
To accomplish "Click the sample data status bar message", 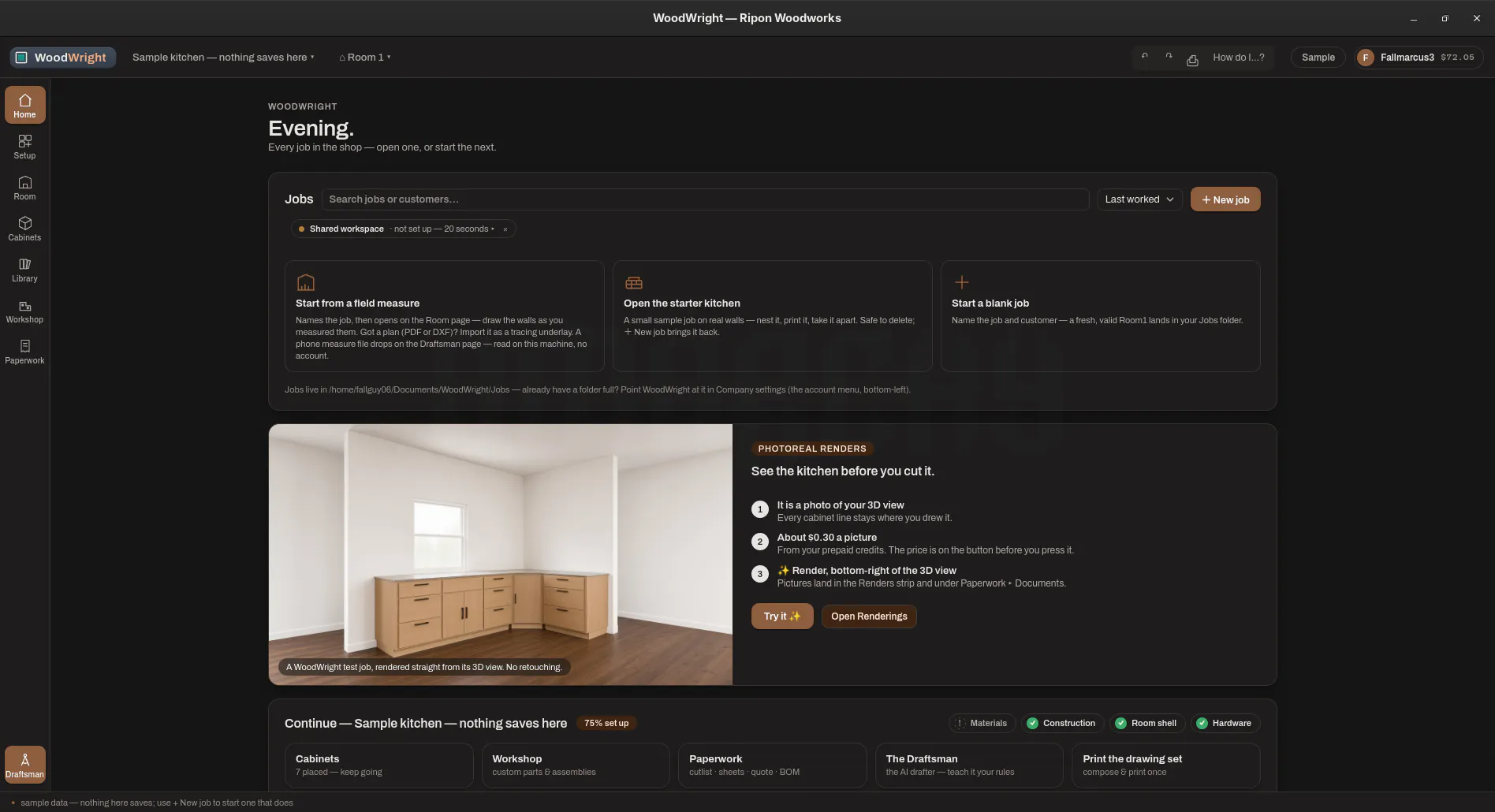I will pyautogui.click(x=156, y=803).
